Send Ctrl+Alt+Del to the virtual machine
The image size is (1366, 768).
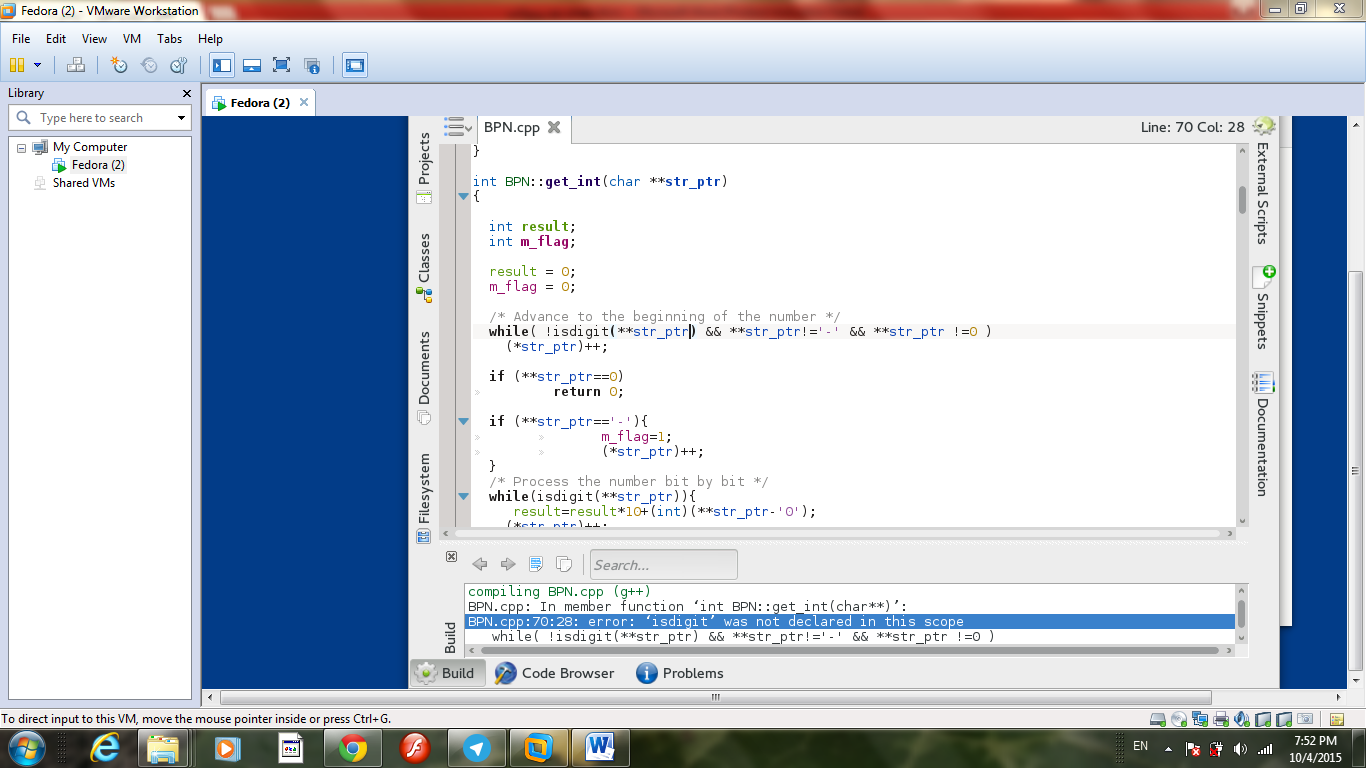pos(76,65)
